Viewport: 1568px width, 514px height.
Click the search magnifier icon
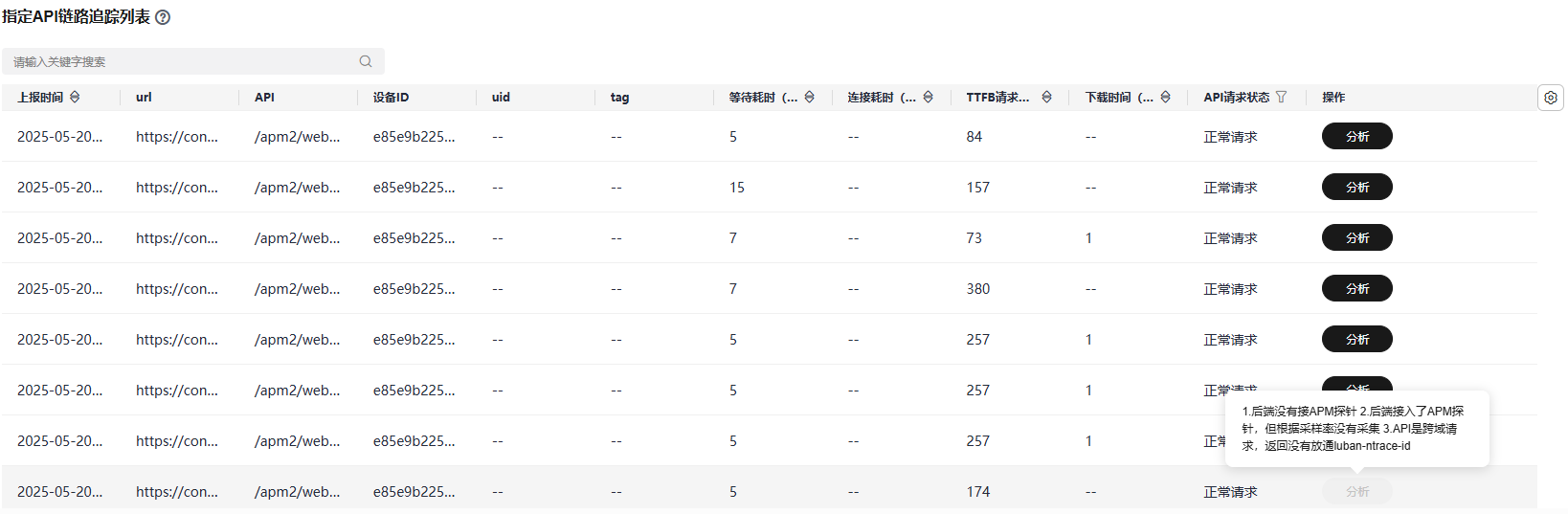366,61
